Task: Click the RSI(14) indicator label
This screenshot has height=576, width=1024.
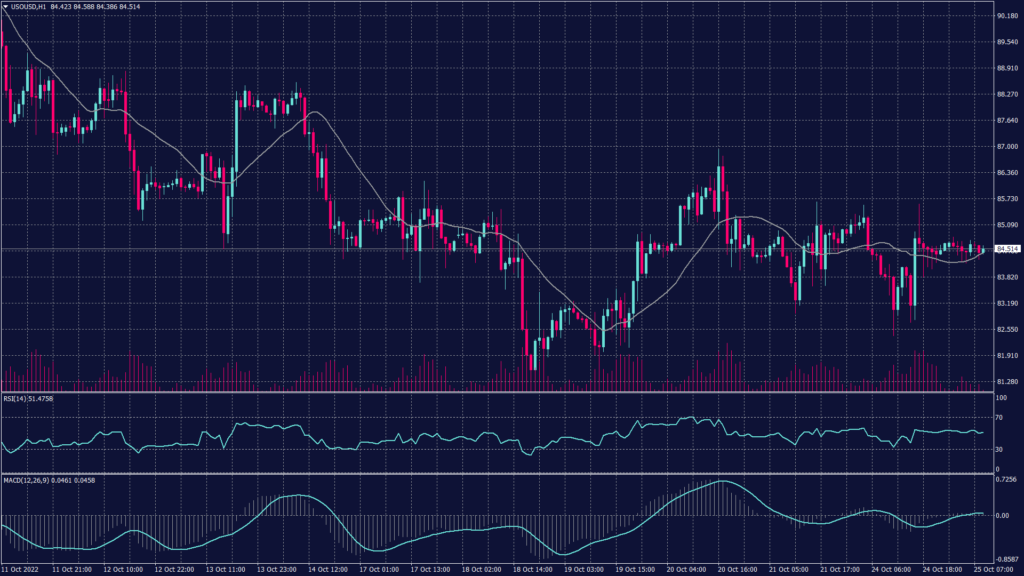Action: 17,399
